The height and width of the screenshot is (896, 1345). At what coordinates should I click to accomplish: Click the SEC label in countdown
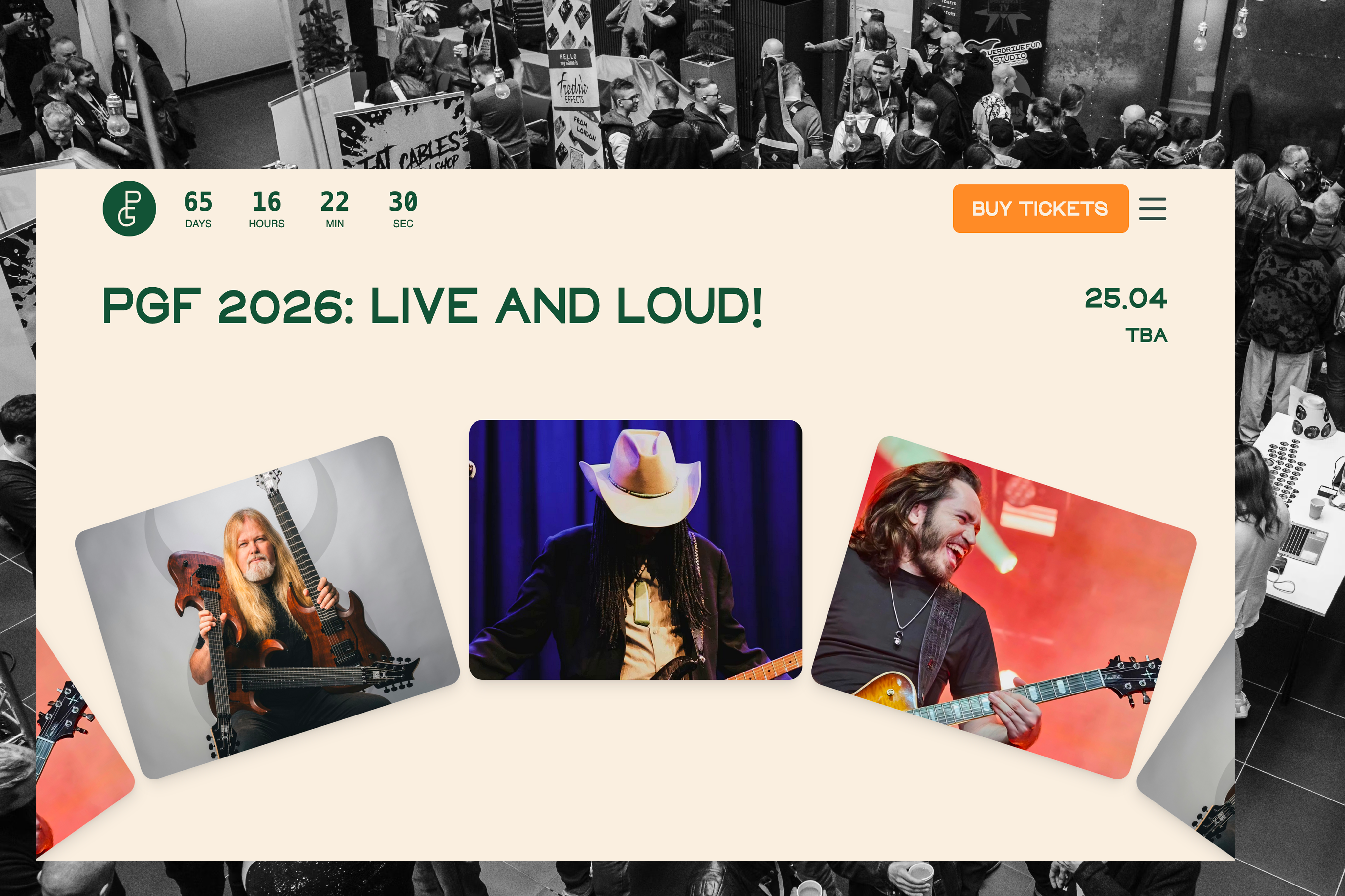coord(403,224)
